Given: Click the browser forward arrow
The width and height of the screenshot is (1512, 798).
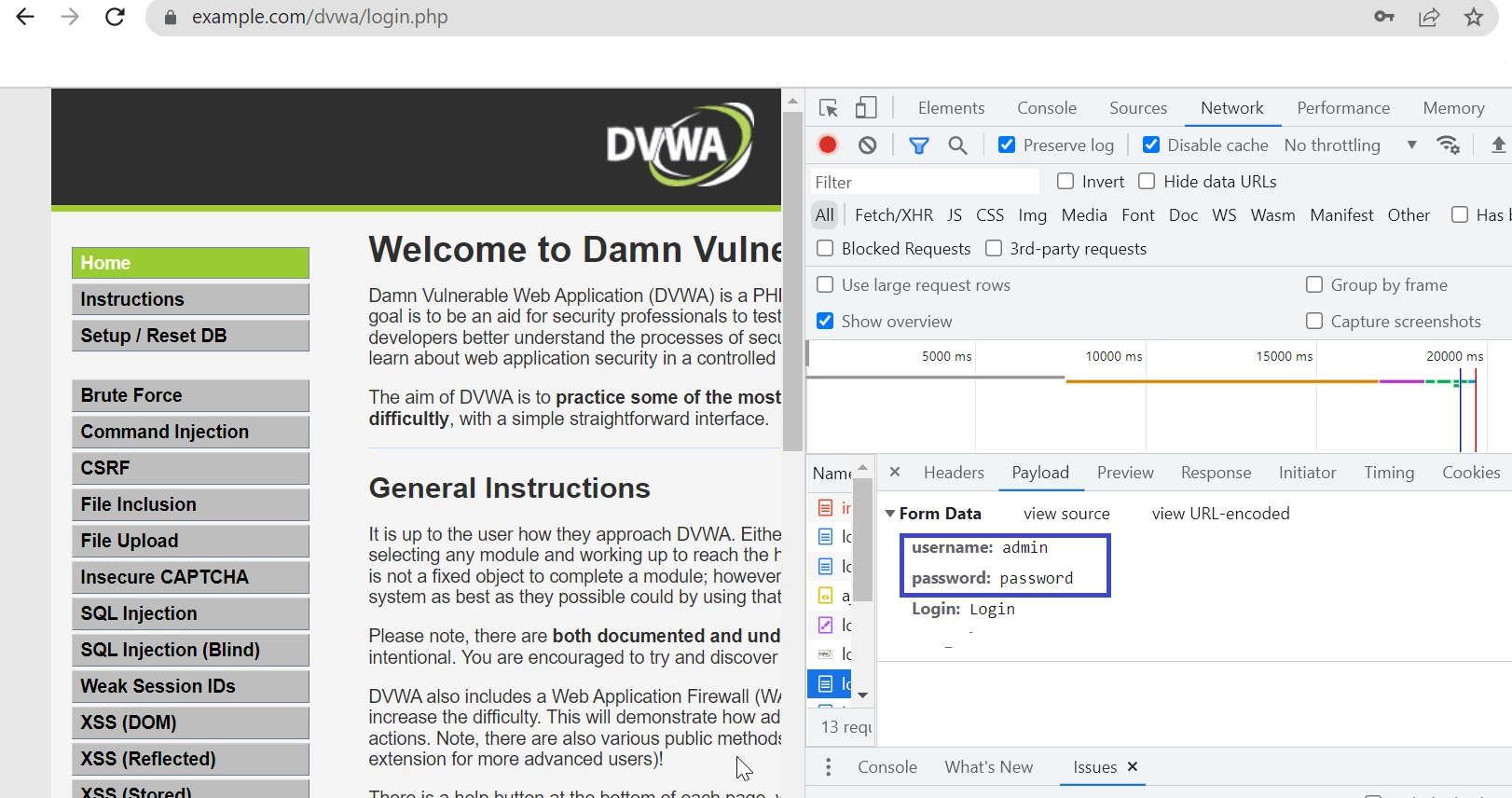Looking at the screenshot, I should point(70,17).
